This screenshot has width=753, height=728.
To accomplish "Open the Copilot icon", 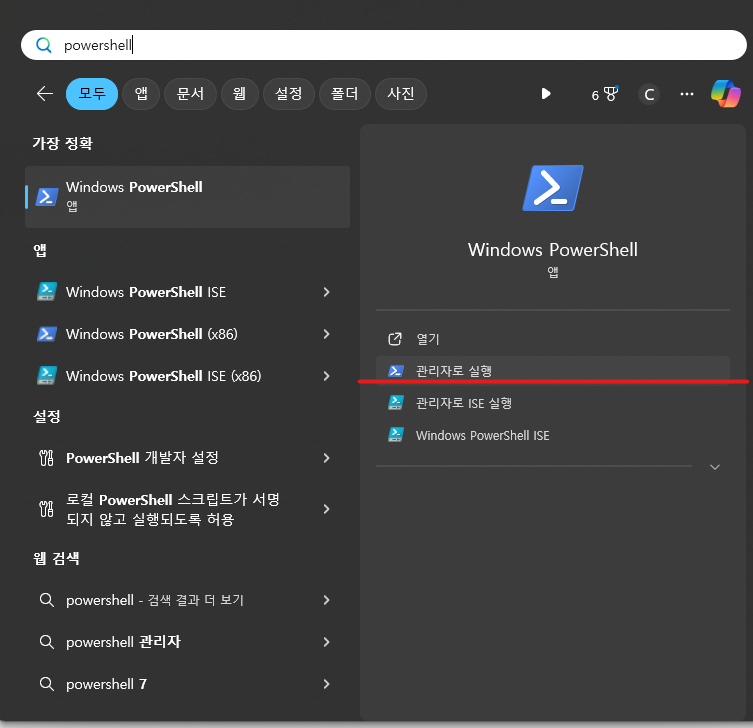I will click(726, 94).
